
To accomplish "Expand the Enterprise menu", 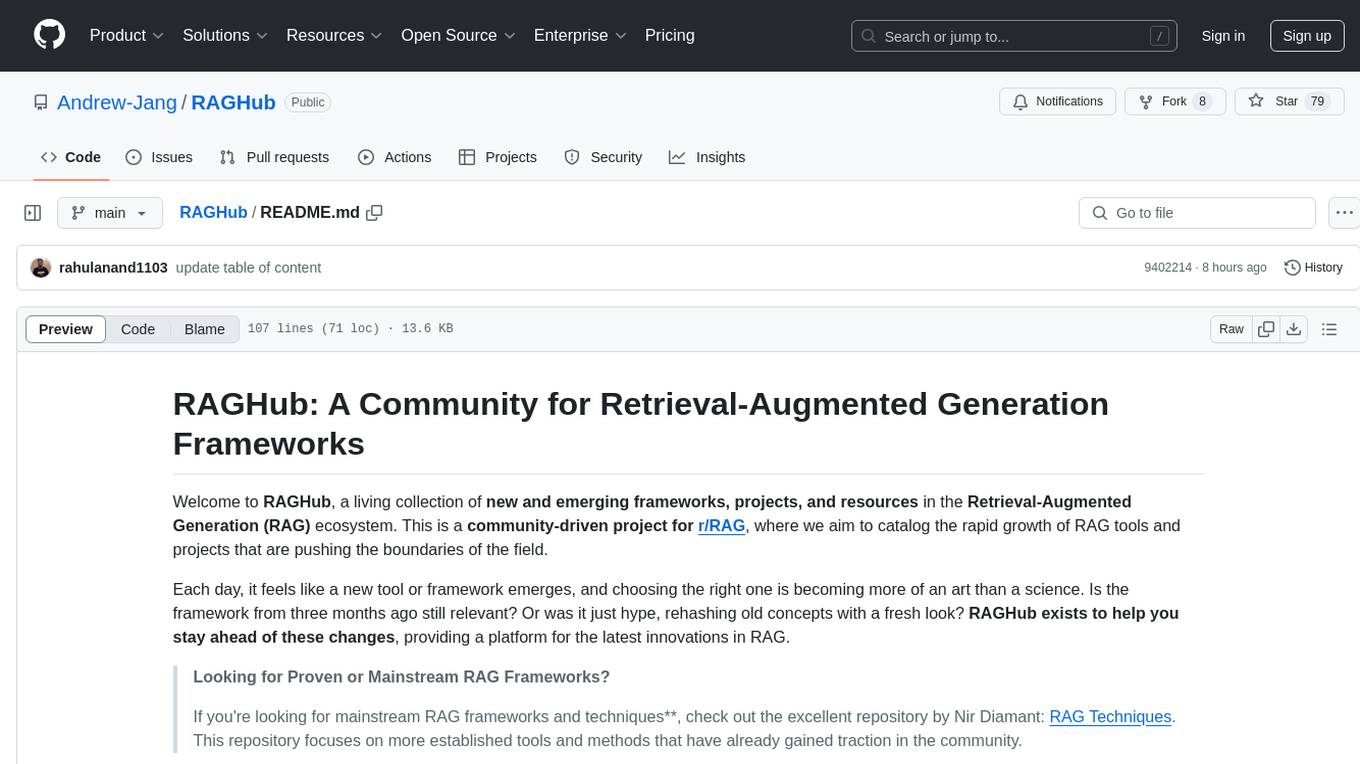I will [x=580, y=35].
